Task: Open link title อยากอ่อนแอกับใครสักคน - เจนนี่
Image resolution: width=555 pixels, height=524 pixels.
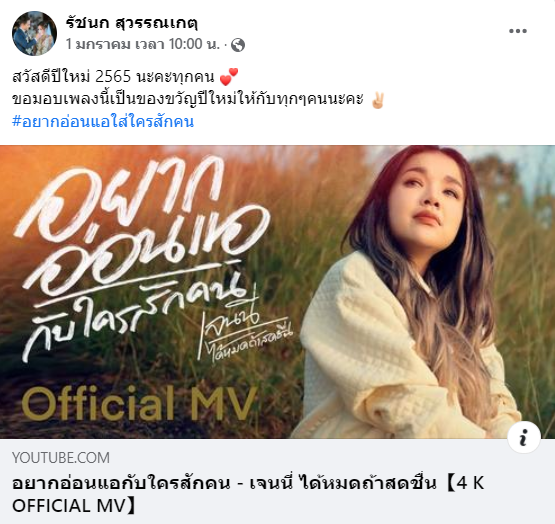Action: click(x=153, y=483)
